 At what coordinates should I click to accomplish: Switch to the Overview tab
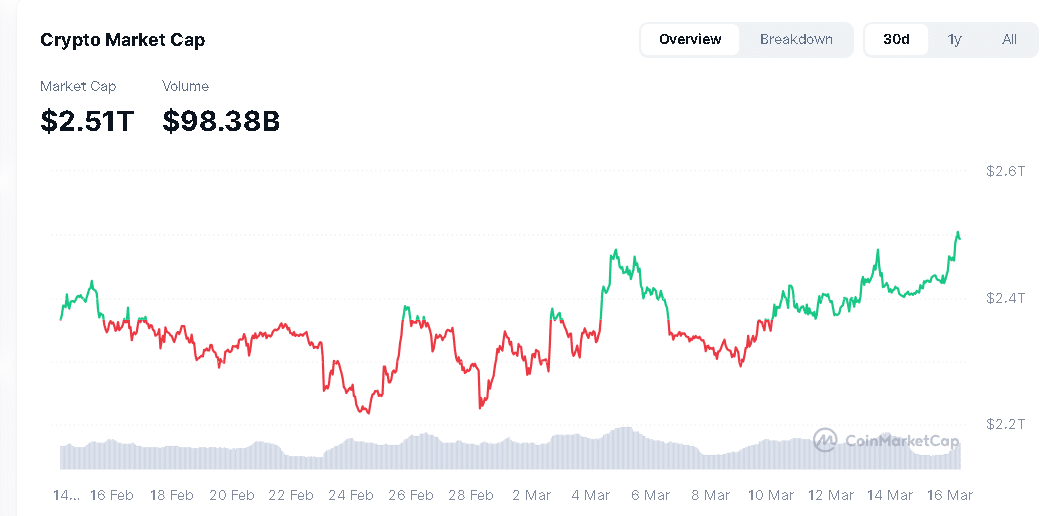[690, 39]
